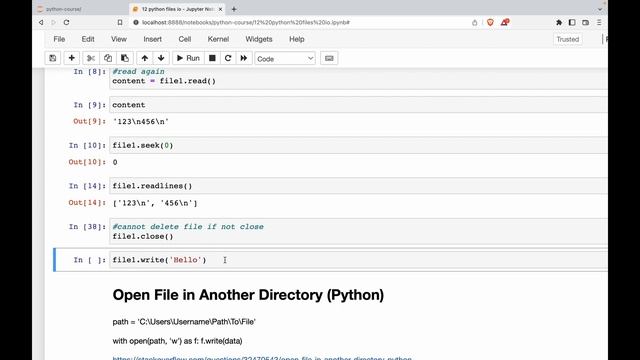The width and height of the screenshot is (640, 360).
Task: Click into the file1.seek(0) cell
Action: (x=358, y=145)
